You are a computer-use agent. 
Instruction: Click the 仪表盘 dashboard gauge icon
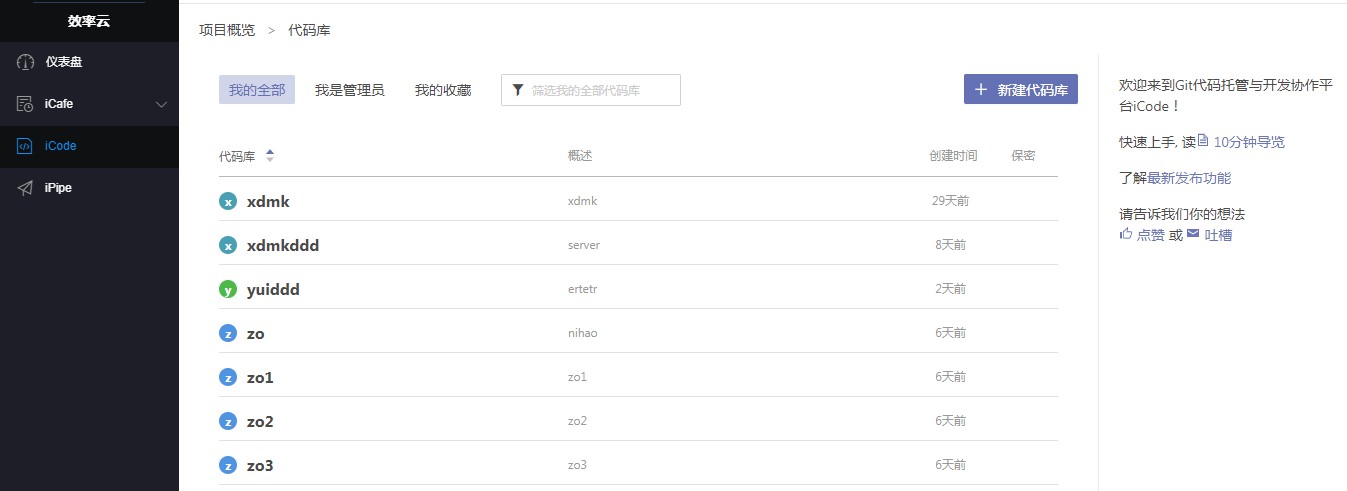[25, 62]
